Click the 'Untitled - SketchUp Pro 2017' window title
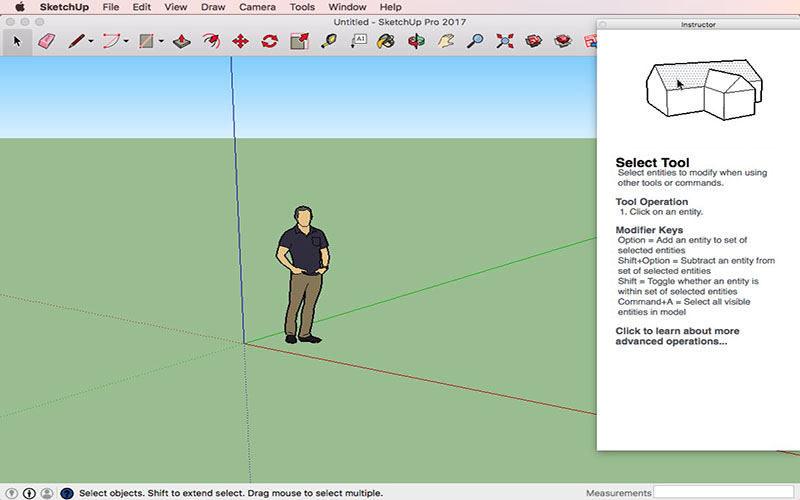The width and height of the screenshot is (800, 500). 399,22
